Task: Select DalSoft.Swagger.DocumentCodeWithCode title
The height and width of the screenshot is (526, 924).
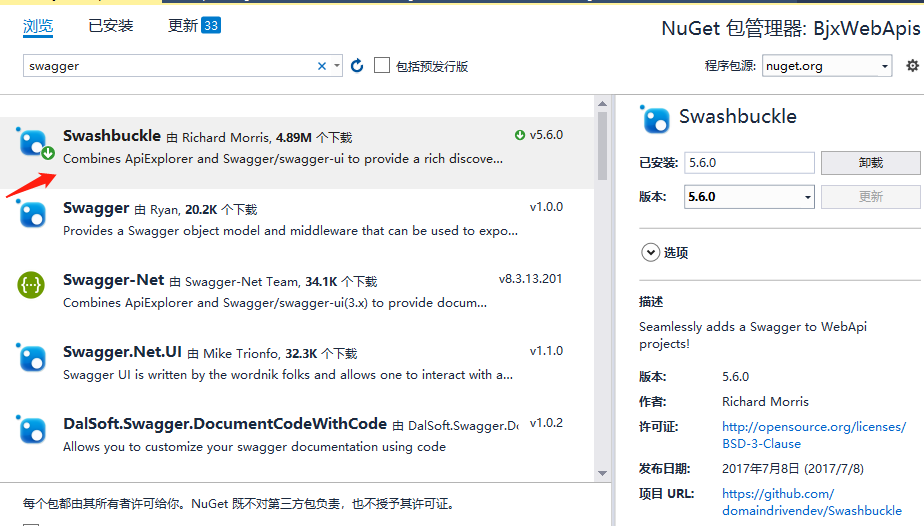Action: tap(225, 424)
